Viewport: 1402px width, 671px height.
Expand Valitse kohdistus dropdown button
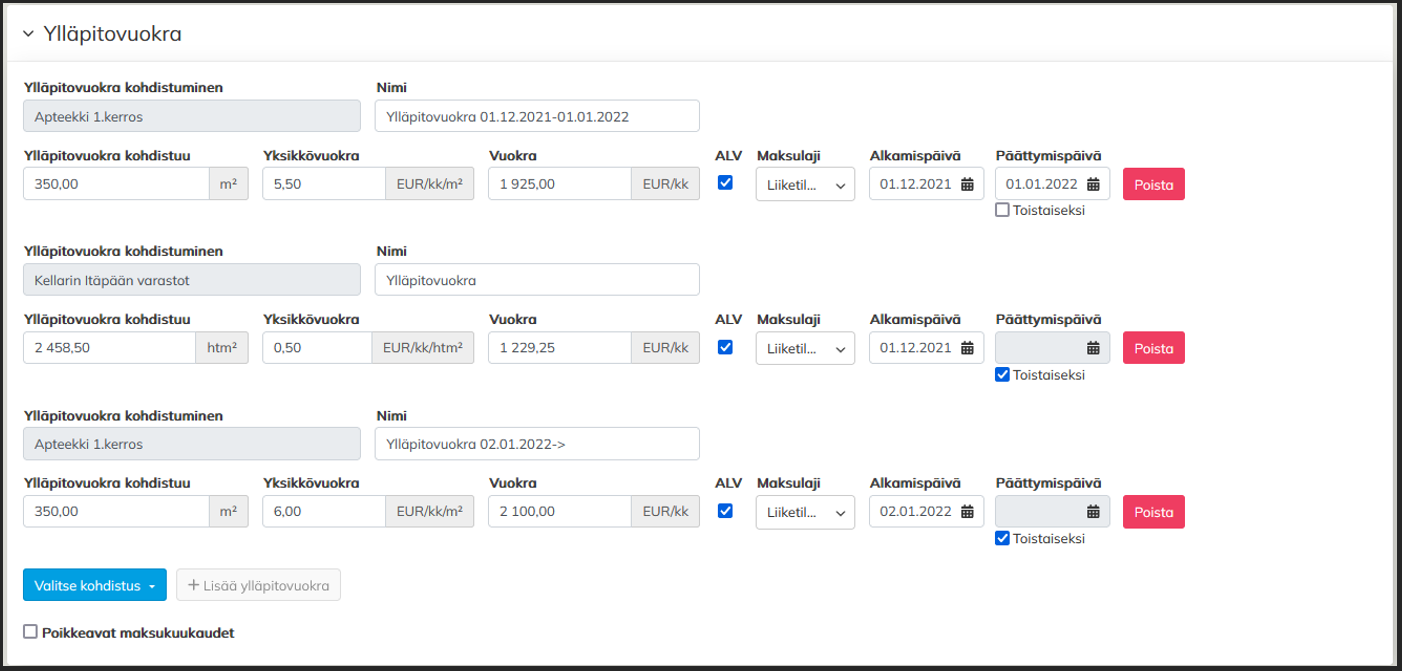pos(94,586)
